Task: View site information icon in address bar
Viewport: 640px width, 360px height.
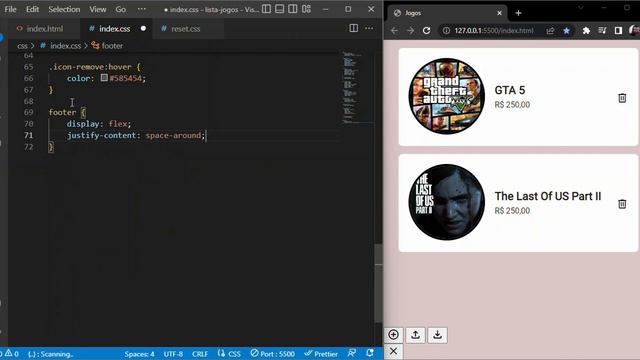Action: pos(446,31)
